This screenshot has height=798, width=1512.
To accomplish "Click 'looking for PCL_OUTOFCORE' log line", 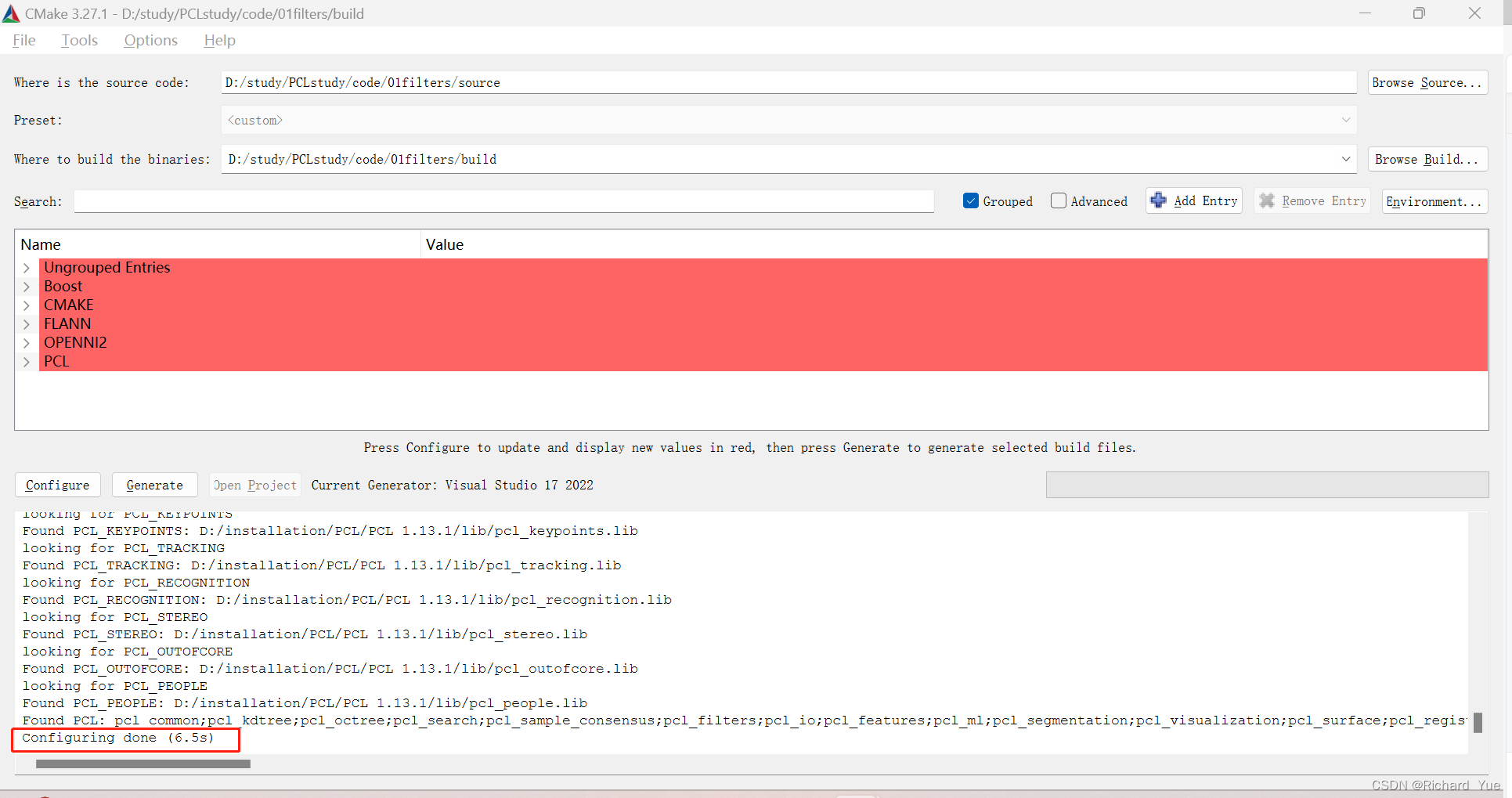I will point(127,652).
